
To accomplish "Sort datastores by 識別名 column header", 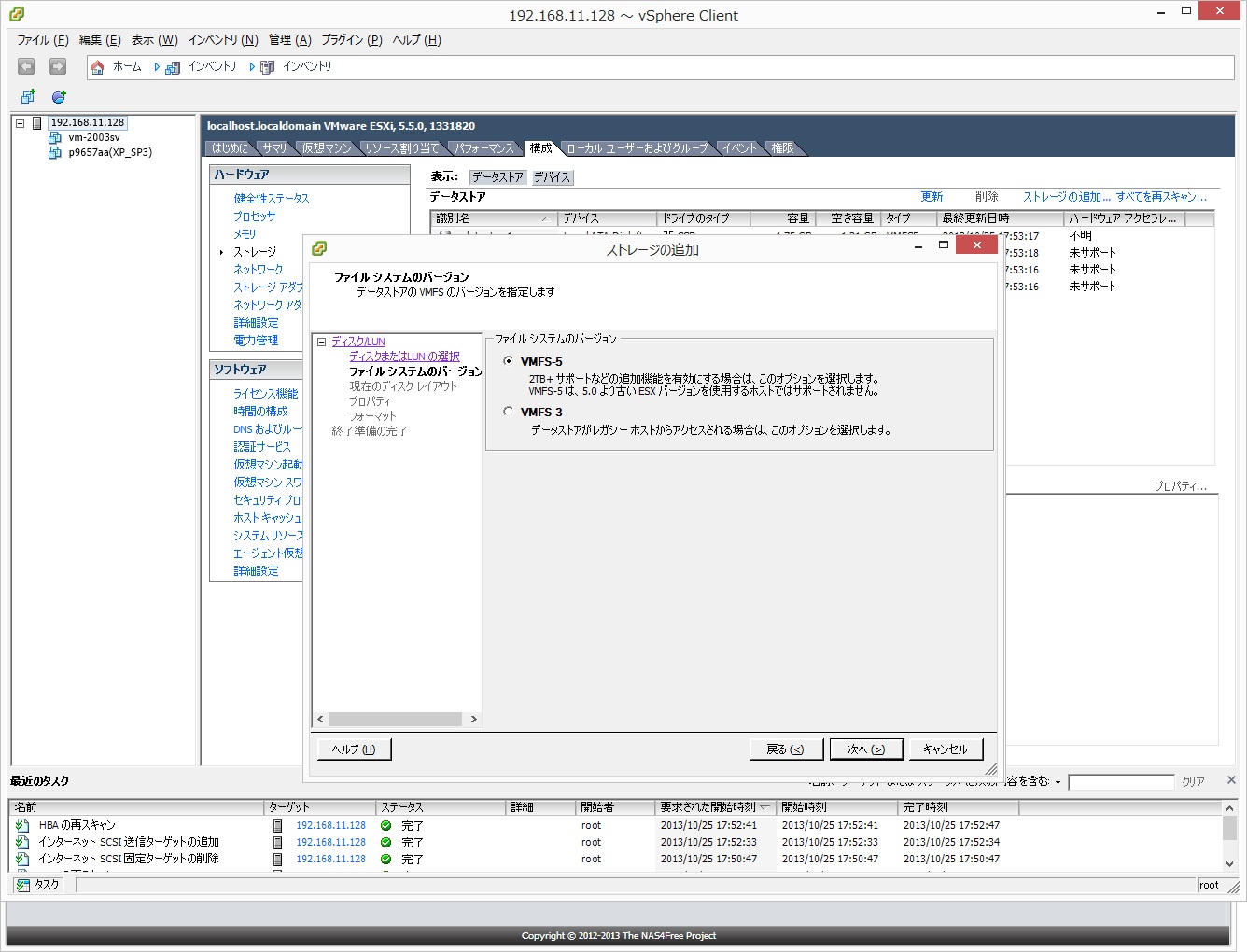I will click(494, 218).
